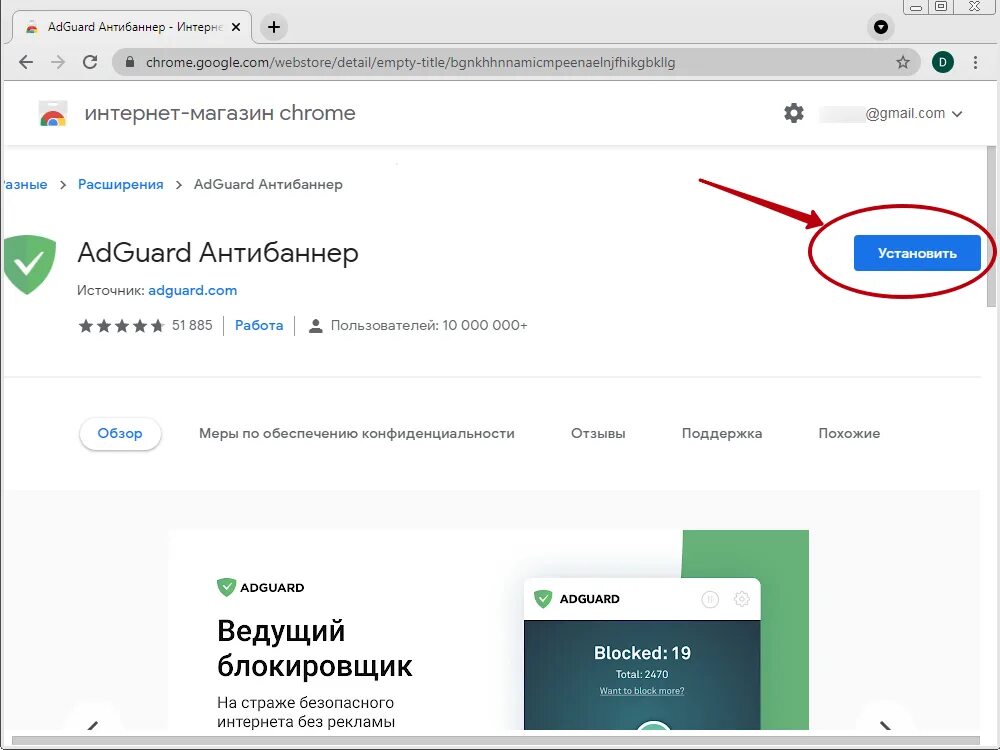Select the Обзор tab
This screenshot has width=1000, height=750.
[x=120, y=434]
